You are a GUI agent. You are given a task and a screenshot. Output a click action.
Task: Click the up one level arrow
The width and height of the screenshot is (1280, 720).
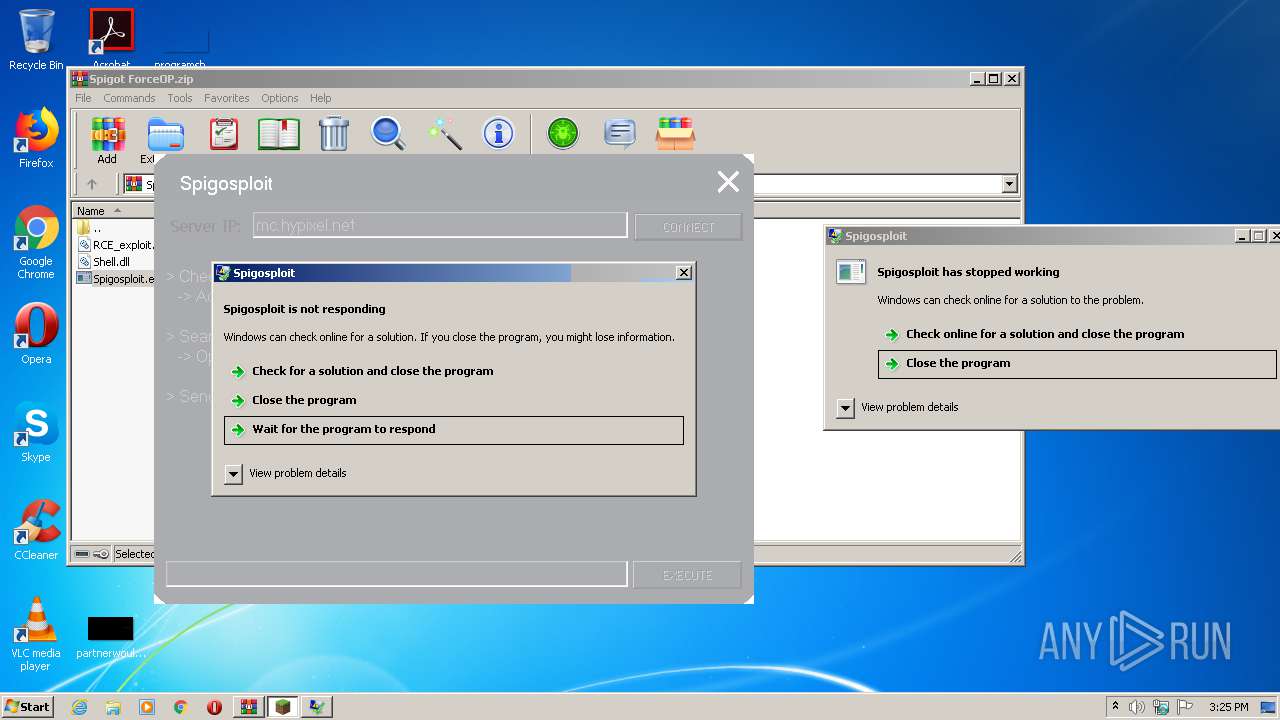point(92,184)
